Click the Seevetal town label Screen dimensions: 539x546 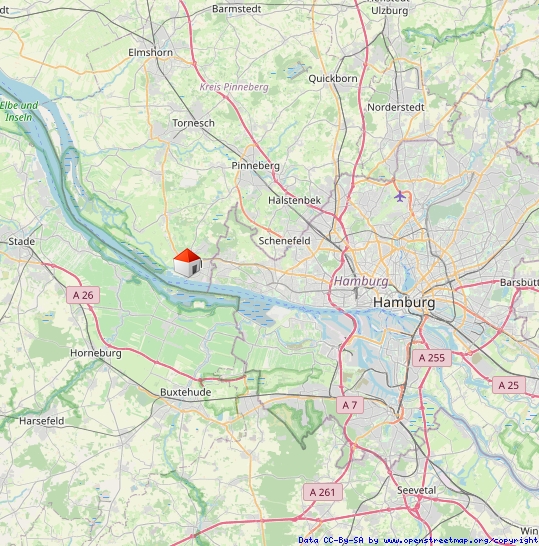(416, 490)
